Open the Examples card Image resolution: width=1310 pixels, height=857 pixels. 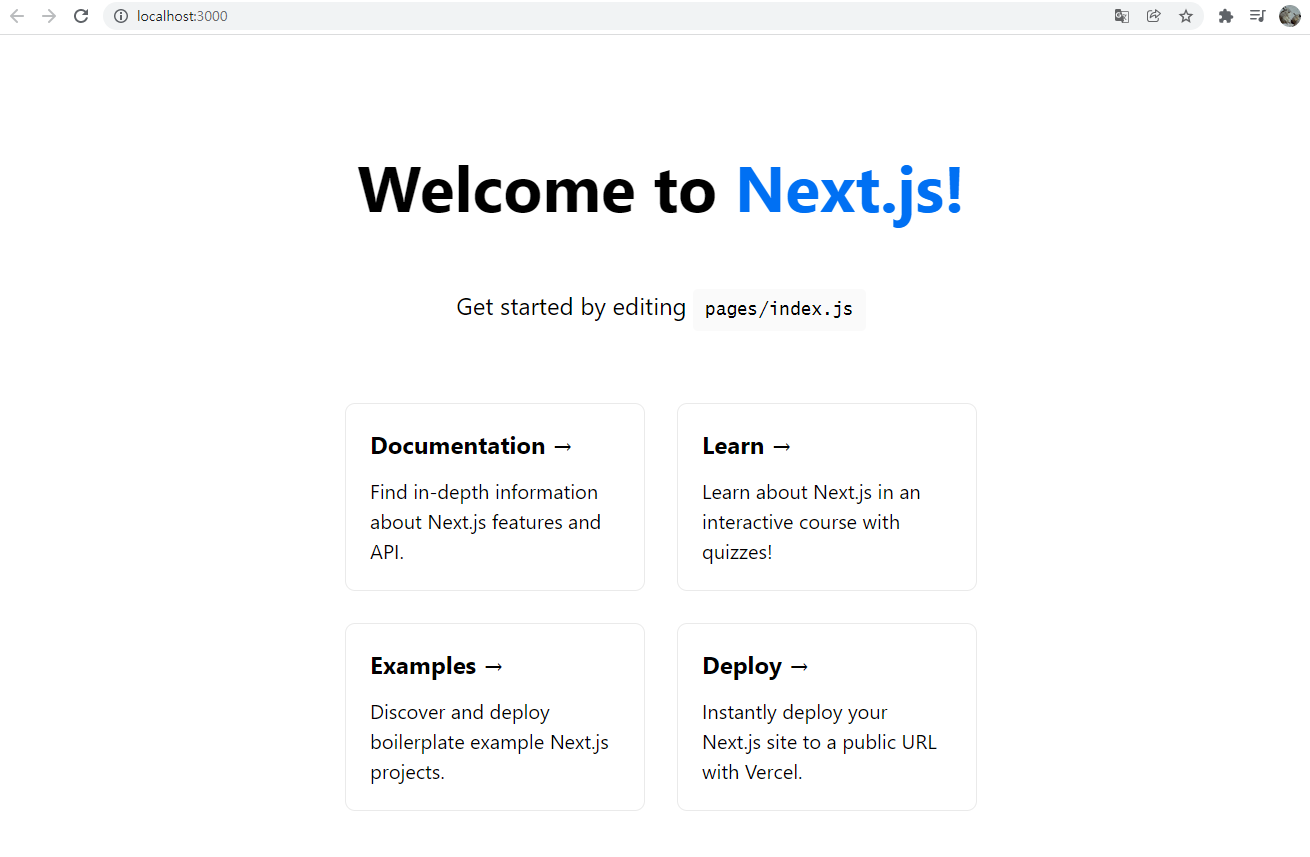495,717
